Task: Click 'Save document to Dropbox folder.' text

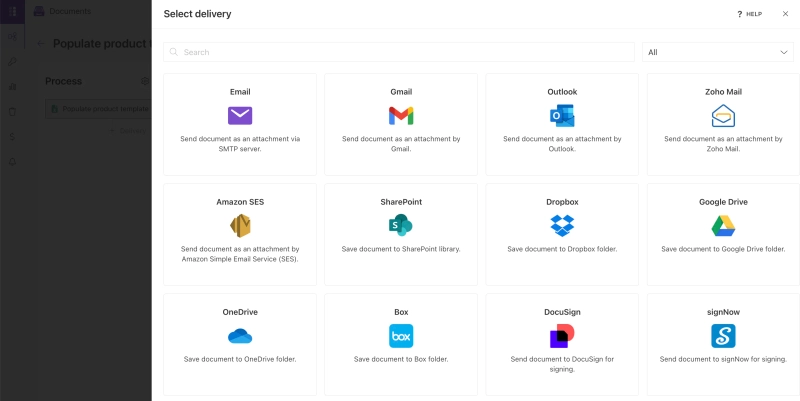Action: [x=562, y=249]
